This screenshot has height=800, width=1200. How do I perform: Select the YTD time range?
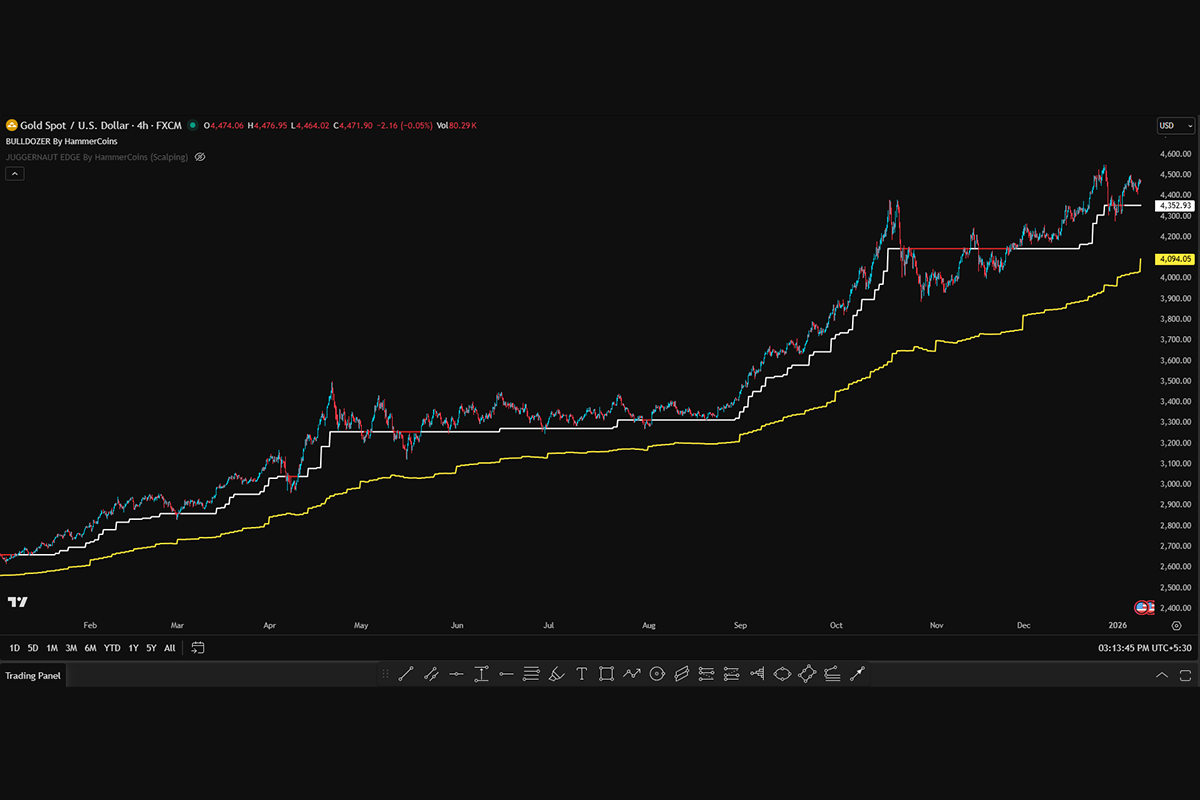pos(112,648)
